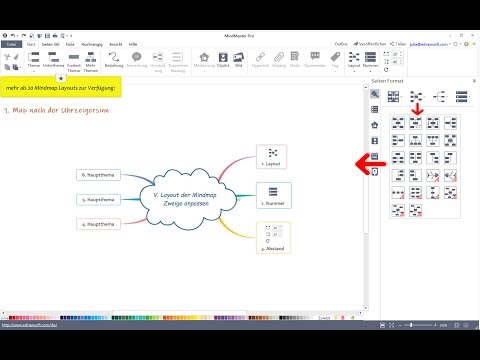
Task: Expand the account email dropdown
Action: point(450,44)
